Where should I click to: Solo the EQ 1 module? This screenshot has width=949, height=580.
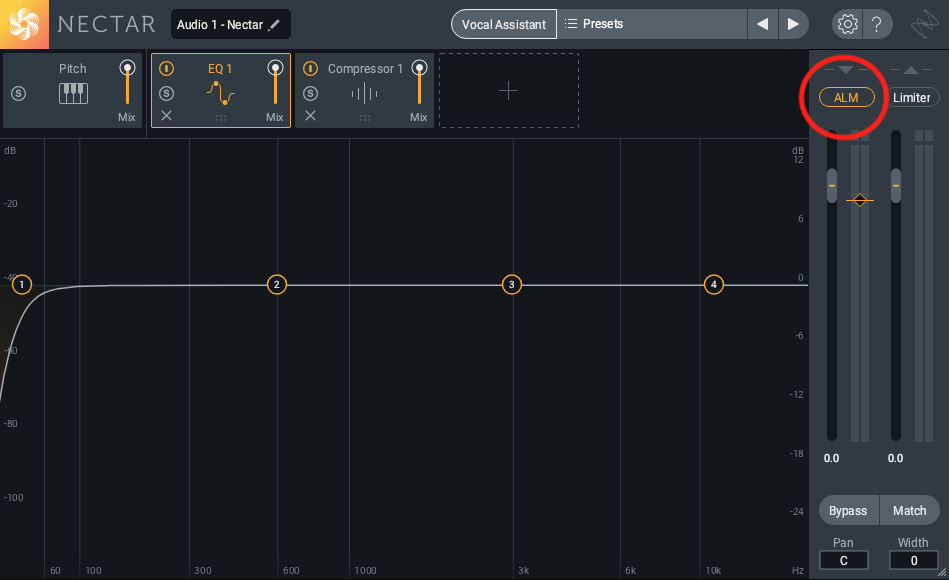point(166,93)
